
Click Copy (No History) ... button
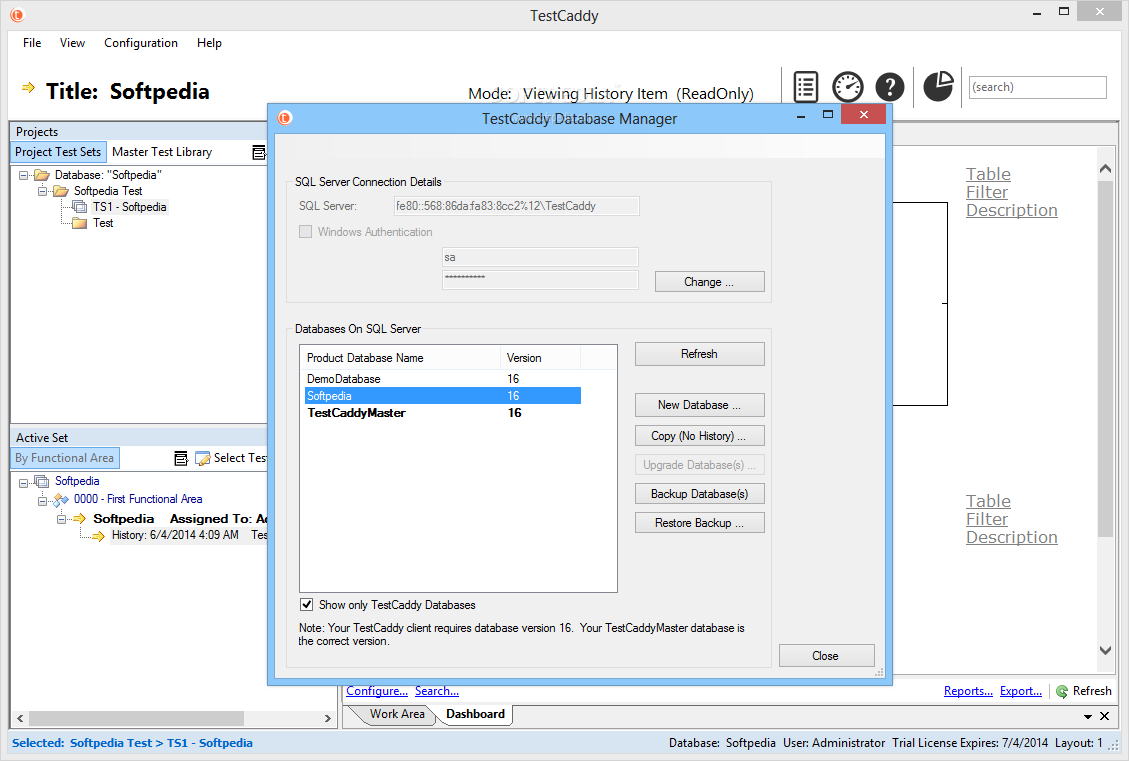pos(699,436)
